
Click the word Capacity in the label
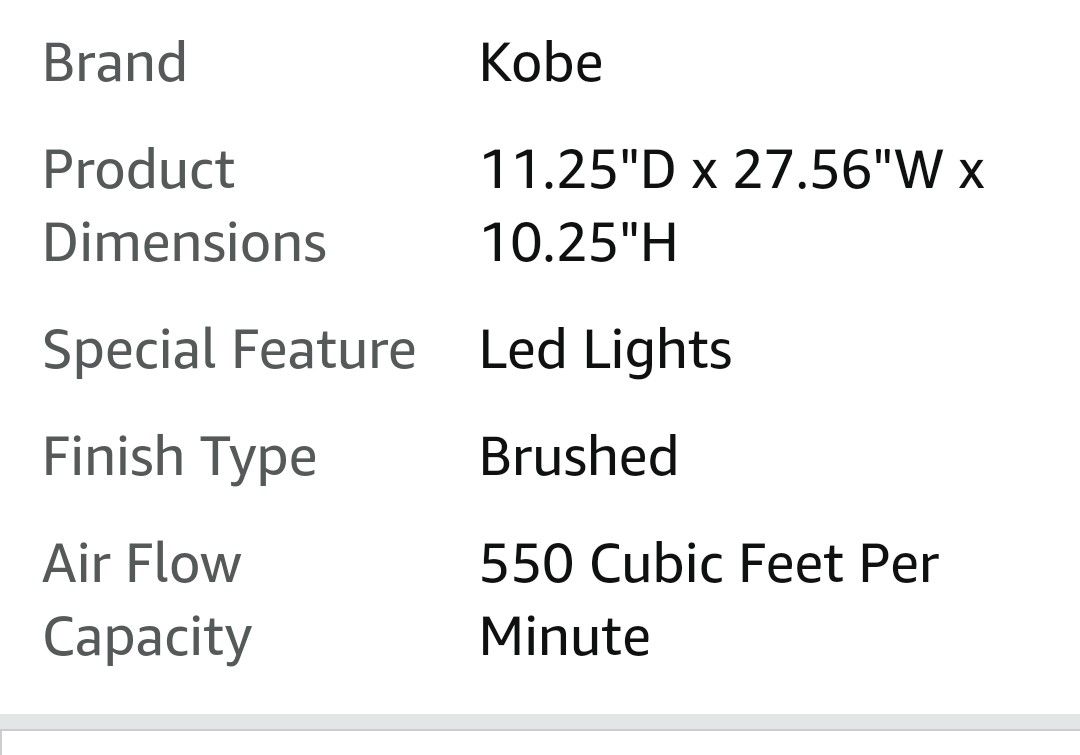(x=147, y=638)
